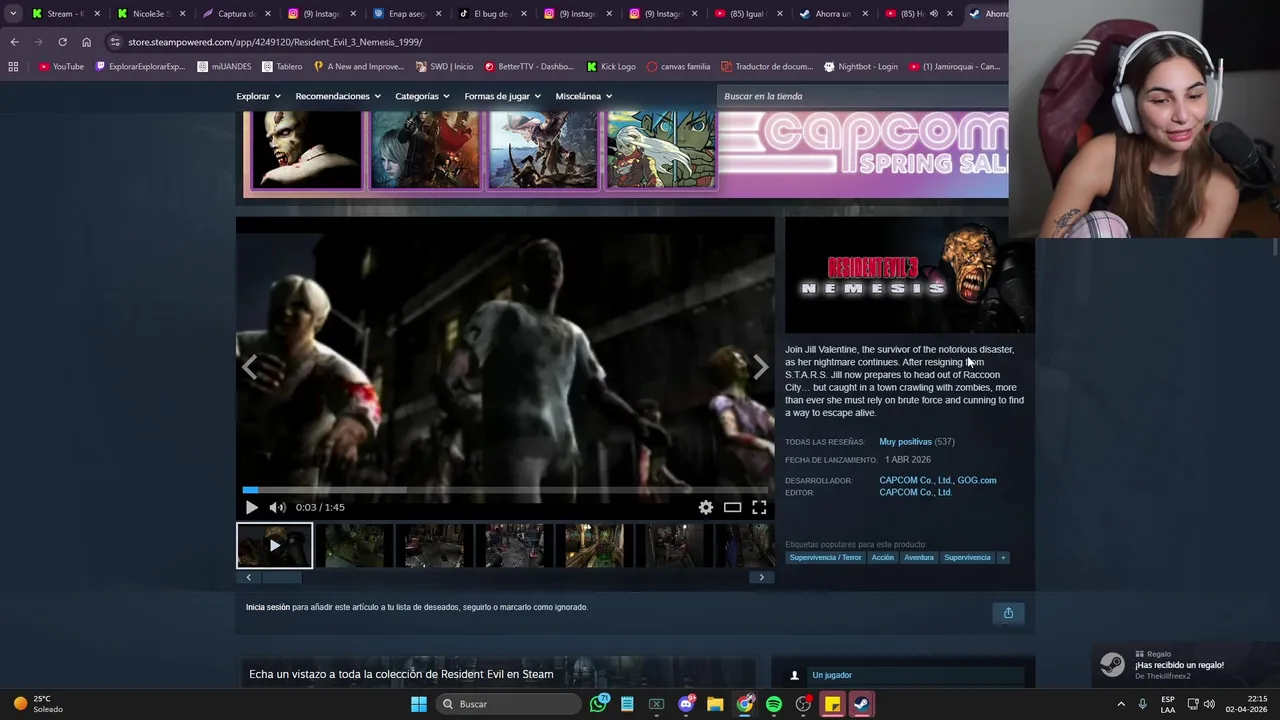Click the Acción tag
This screenshot has width=1280, height=720.
coord(882,557)
